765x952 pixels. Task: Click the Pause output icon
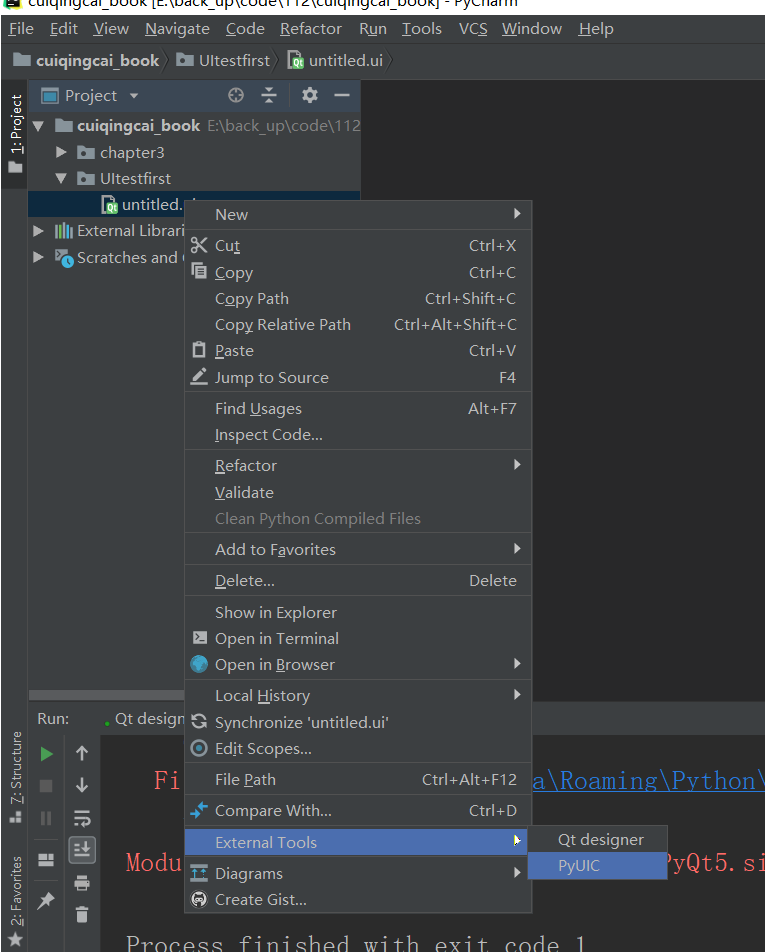click(x=46, y=818)
